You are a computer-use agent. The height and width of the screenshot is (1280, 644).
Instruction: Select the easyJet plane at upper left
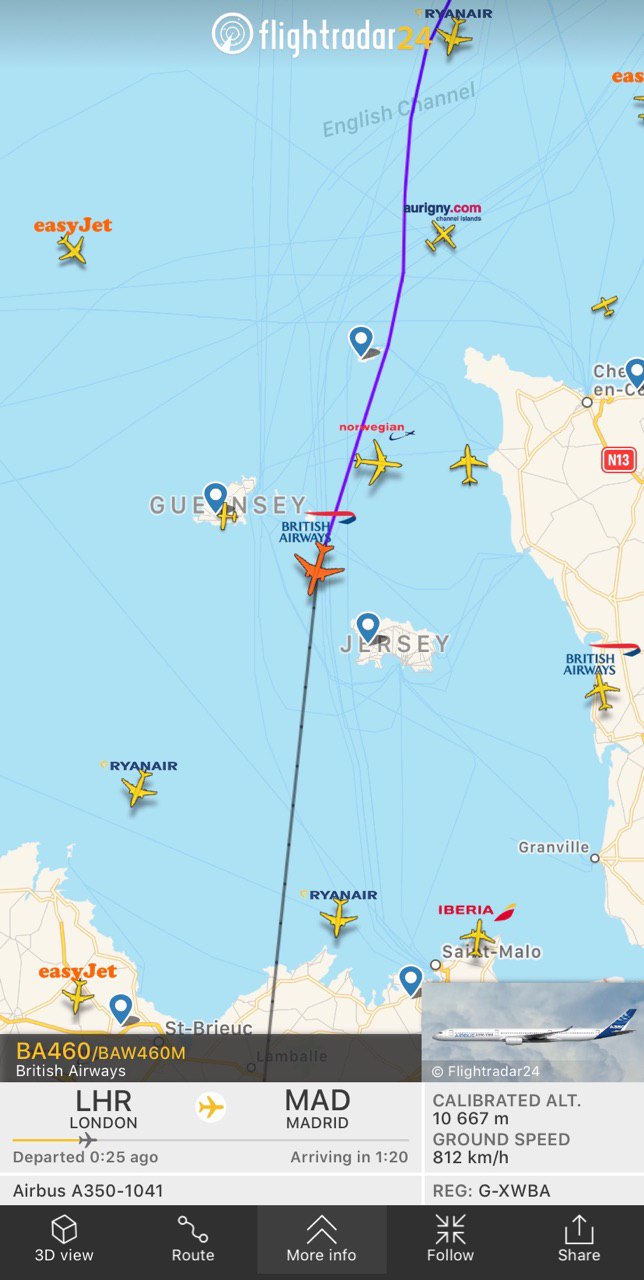(72, 250)
